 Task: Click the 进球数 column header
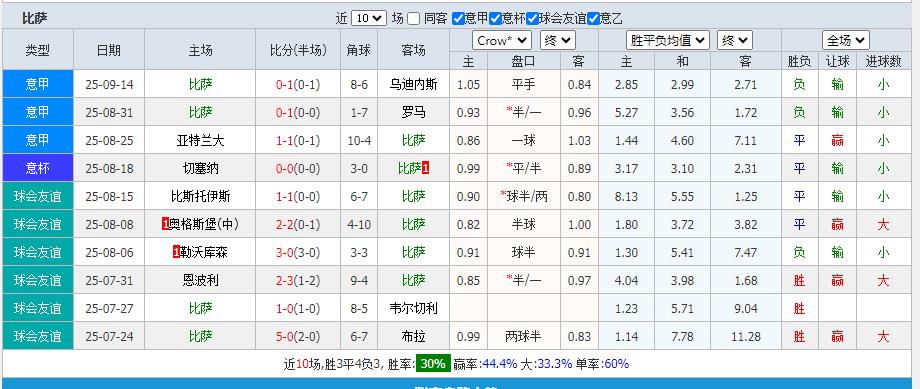click(884, 61)
